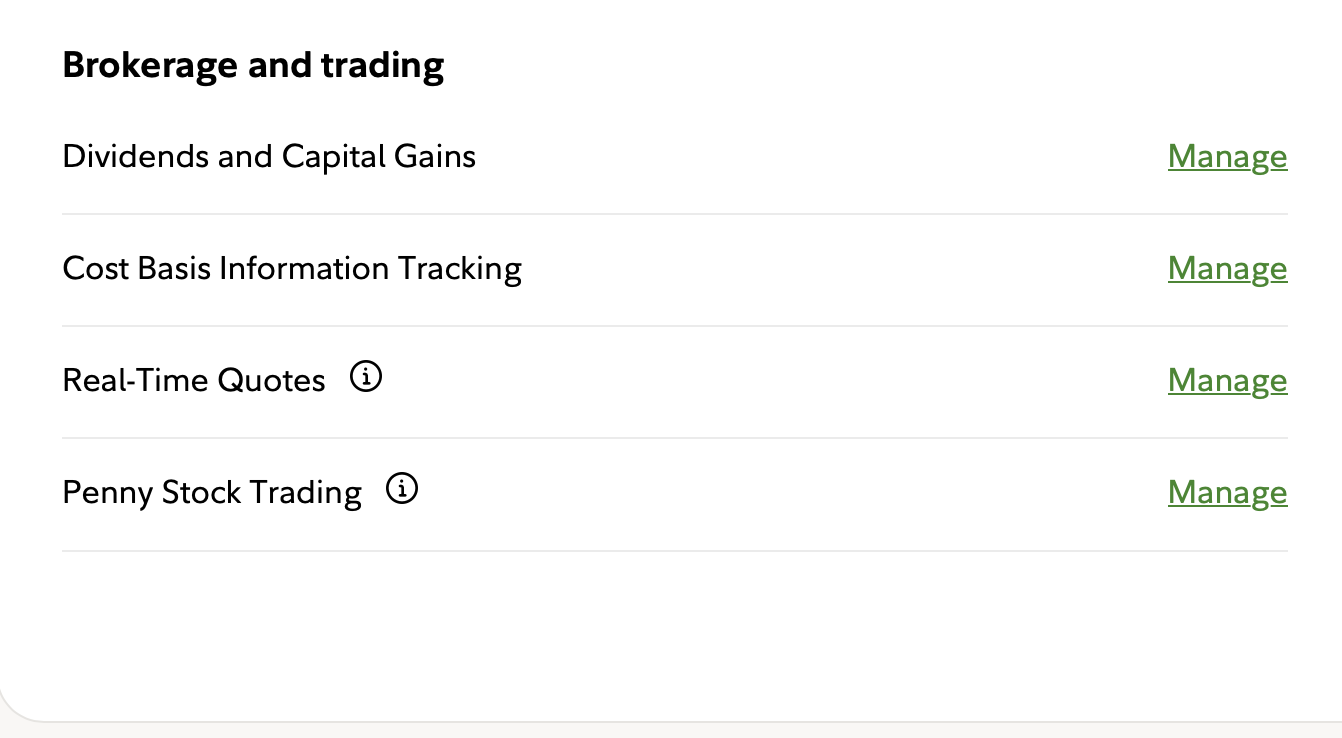Open Manage link for Cost Basis Information Tracking
This screenshot has width=1342, height=738.
[x=1227, y=269]
